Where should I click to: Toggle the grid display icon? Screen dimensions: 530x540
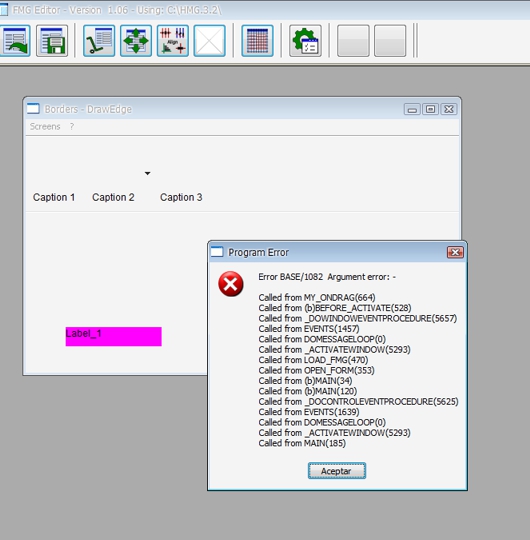pyautogui.click(x=258, y=41)
